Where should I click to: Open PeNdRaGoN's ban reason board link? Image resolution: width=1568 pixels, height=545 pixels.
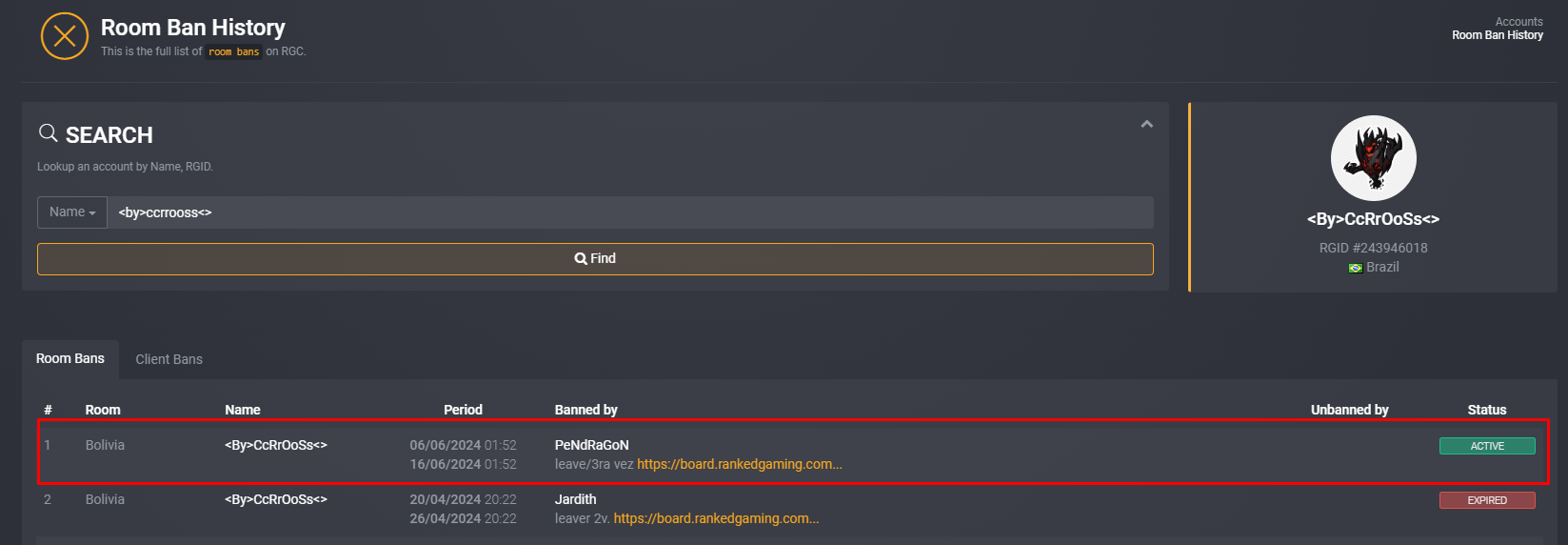click(x=740, y=464)
